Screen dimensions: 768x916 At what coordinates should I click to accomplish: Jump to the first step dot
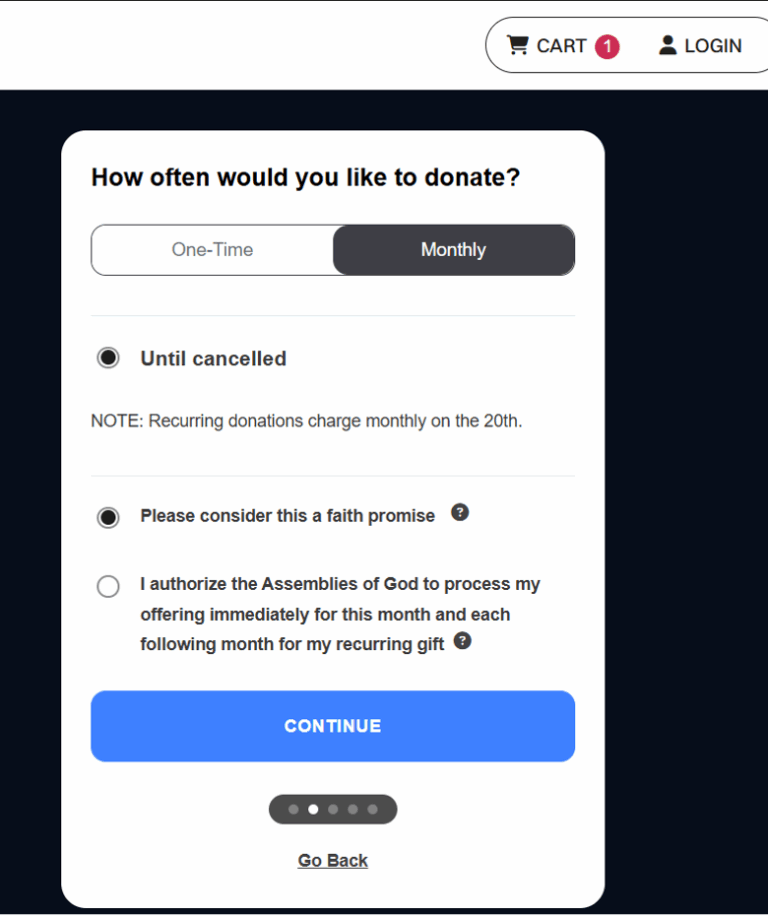[x=293, y=809]
